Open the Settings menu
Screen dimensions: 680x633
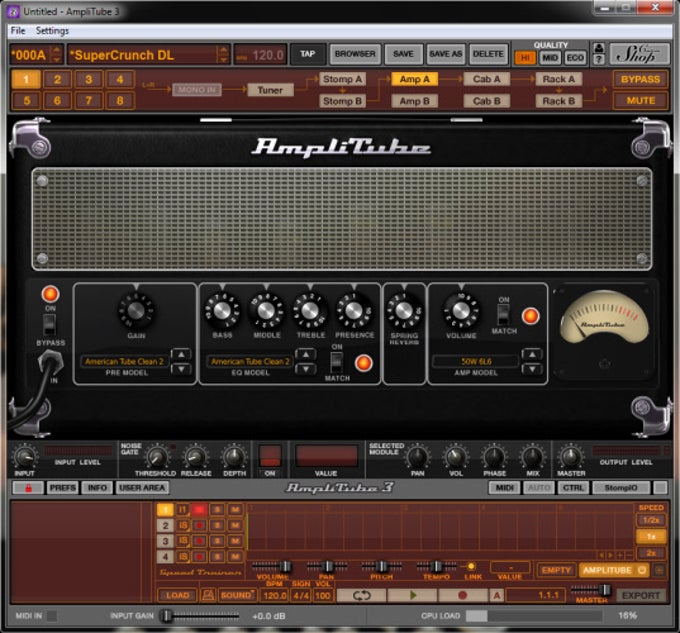point(52,30)
